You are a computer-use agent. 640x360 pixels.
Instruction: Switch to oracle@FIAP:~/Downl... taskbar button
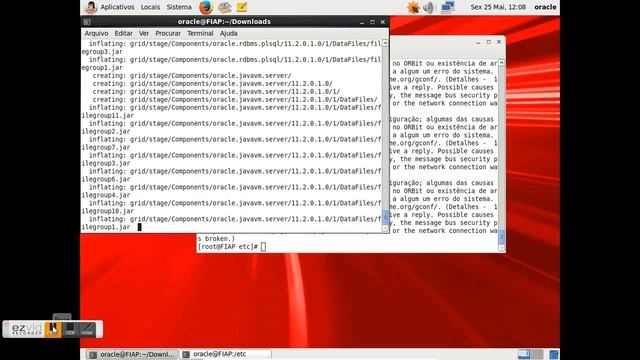click(132, 354)
